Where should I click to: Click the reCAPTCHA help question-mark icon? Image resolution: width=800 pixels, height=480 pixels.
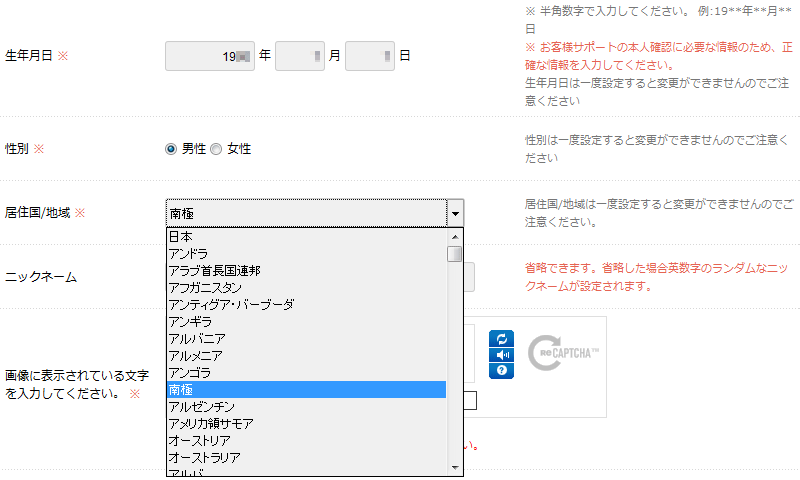tap(500, 370)
